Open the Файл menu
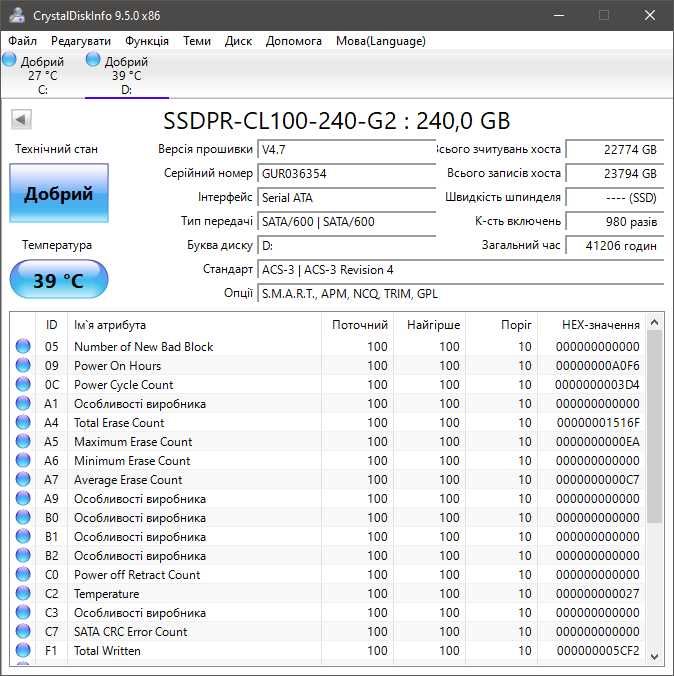 (x=22, y=41)
